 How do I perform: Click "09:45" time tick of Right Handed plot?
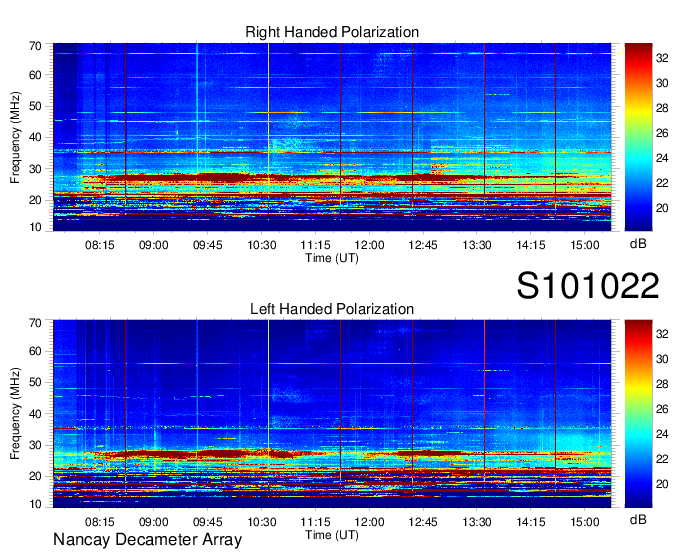207,245
